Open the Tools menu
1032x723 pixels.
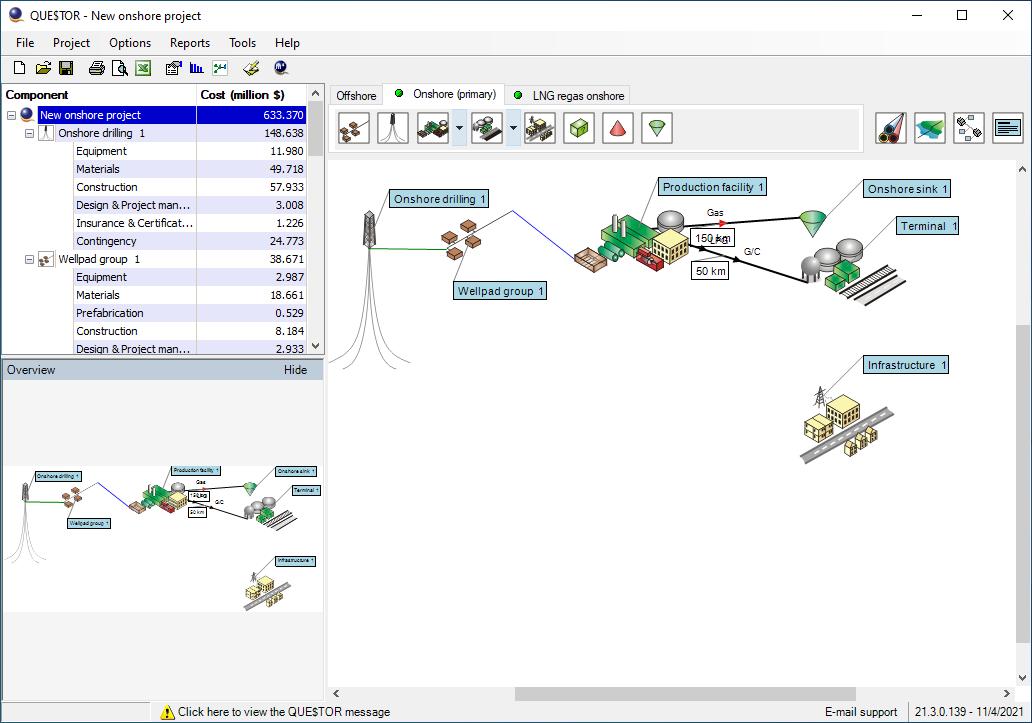coord(242,43)
